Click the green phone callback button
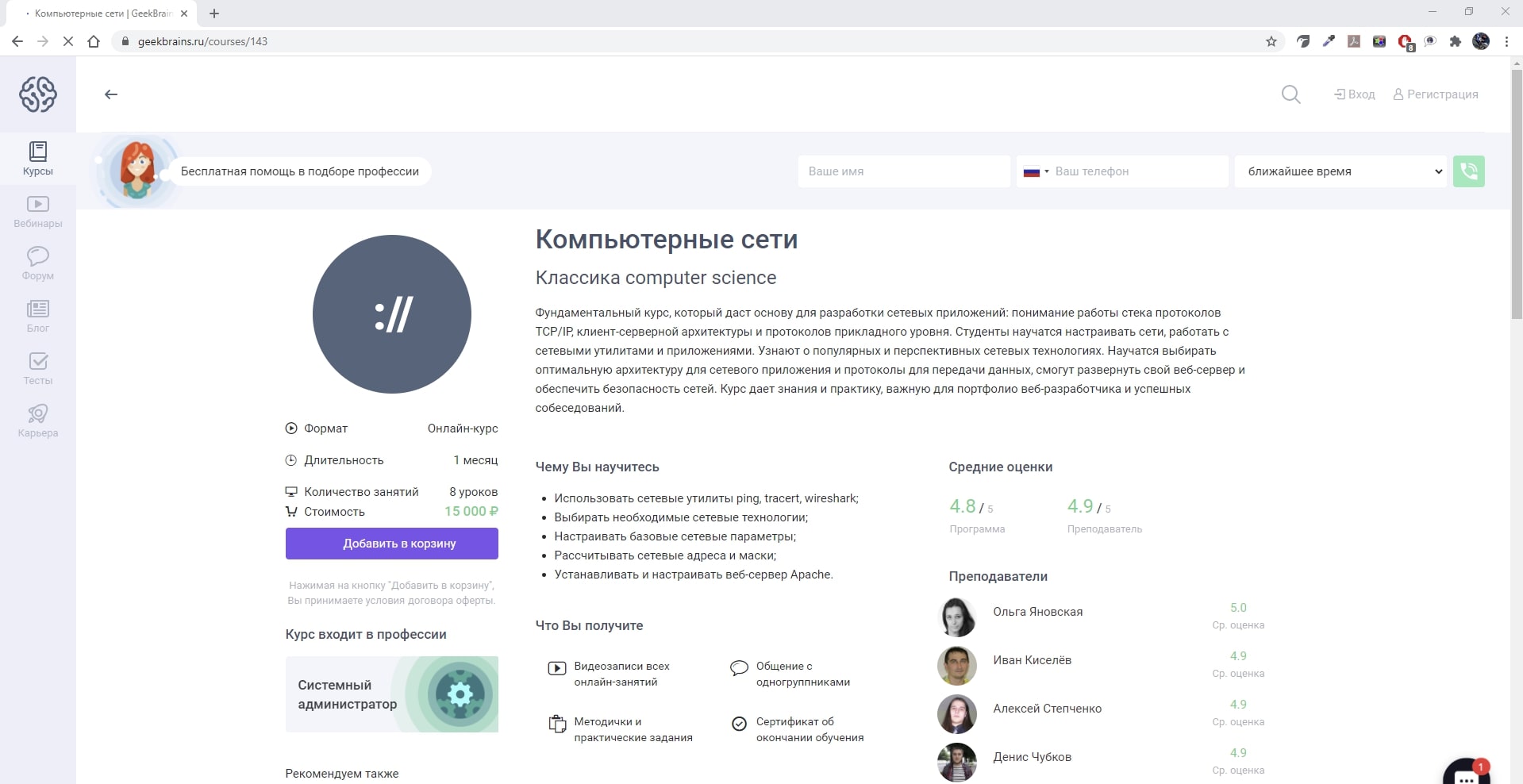The height and width of the screenshot is (784, 1523). coord(1469,171)
